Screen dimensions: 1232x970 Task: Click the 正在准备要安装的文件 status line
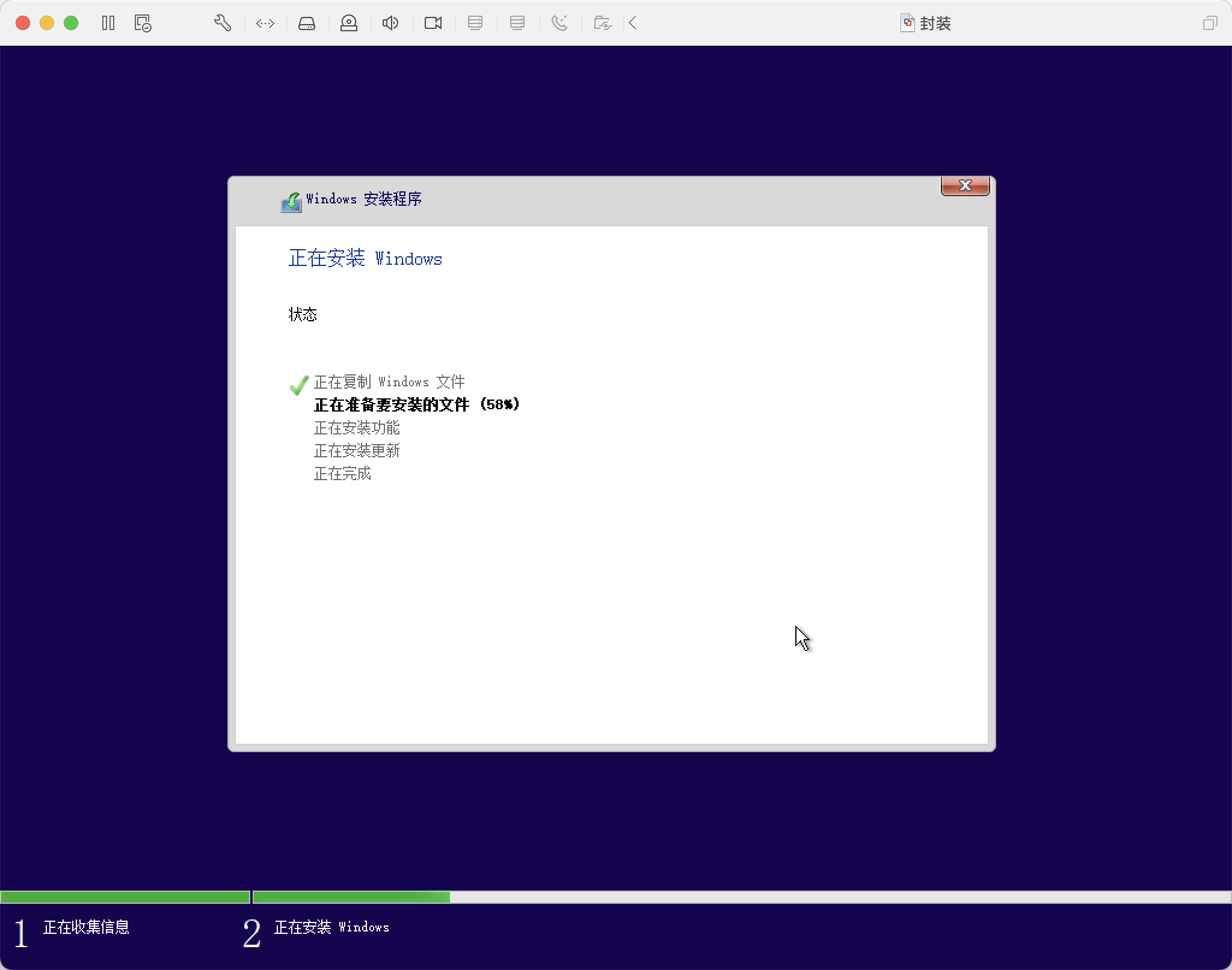click(416, 405)
